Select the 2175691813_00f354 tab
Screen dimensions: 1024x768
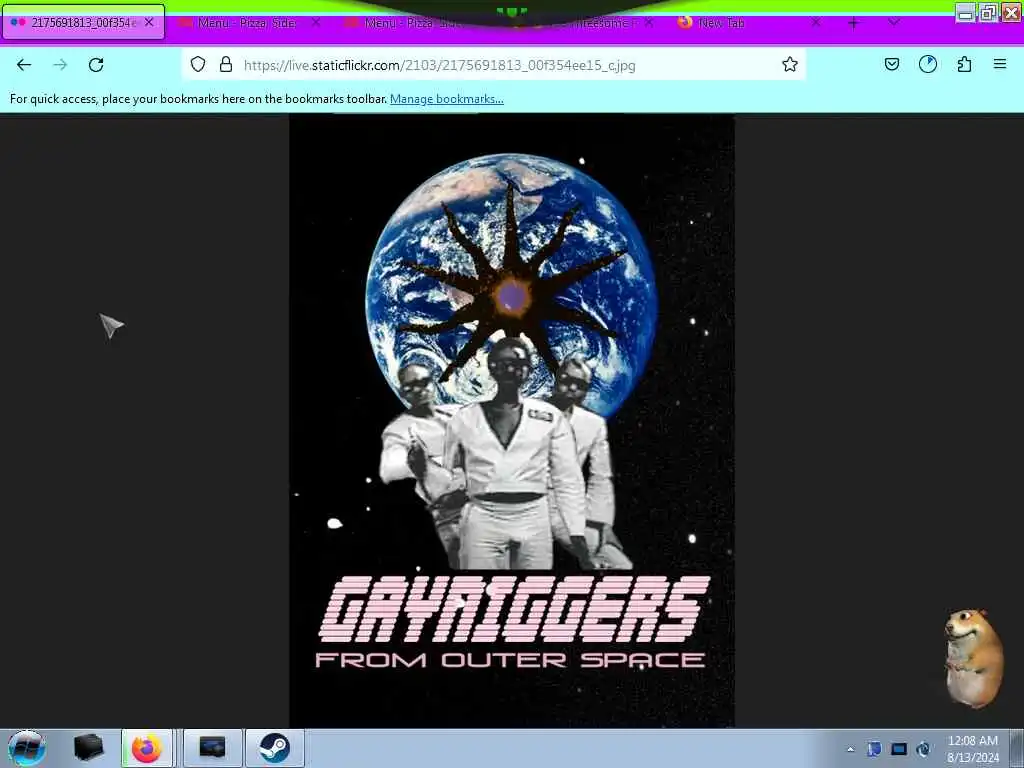click(83, 22)
